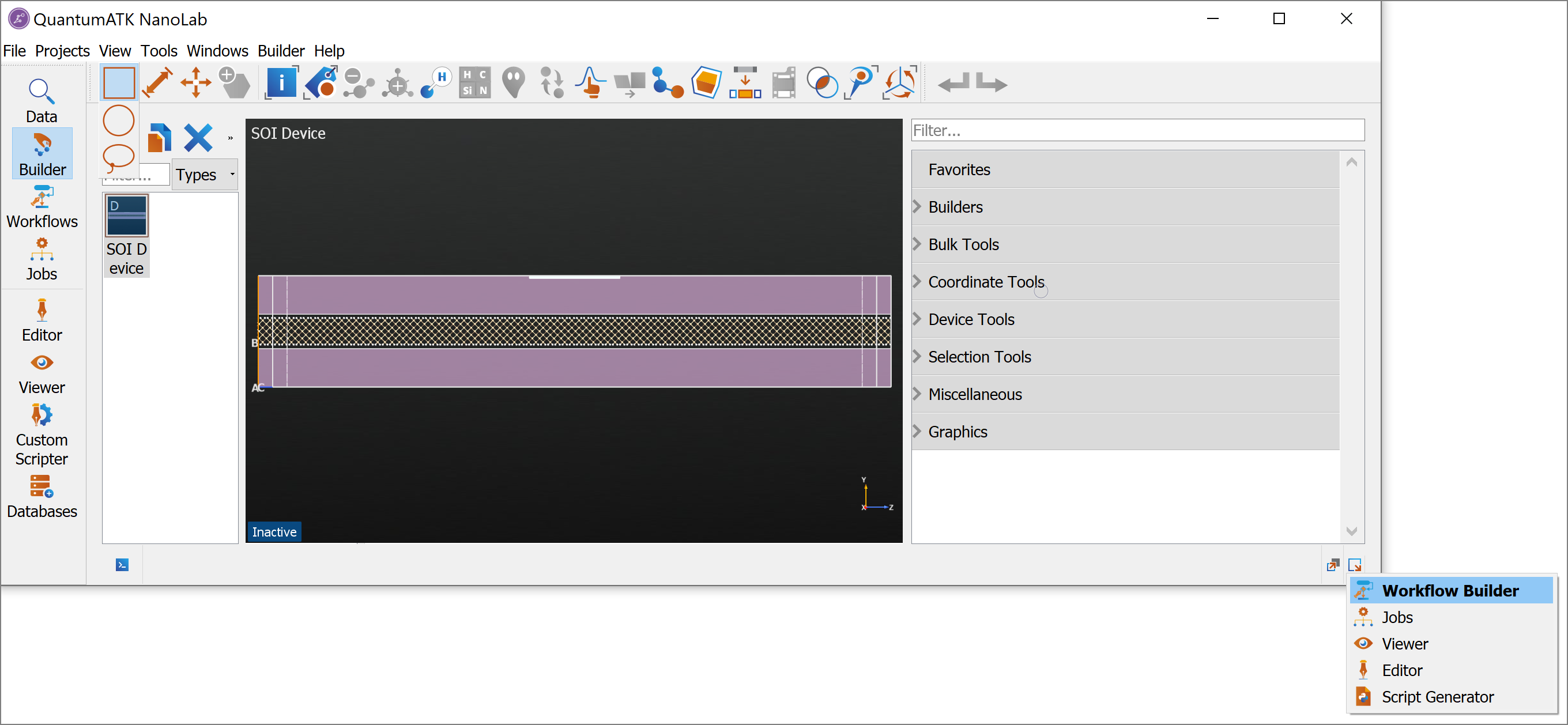Click the device from bulk icon
The image size is (1568, 725).
(x=745, y=83)
